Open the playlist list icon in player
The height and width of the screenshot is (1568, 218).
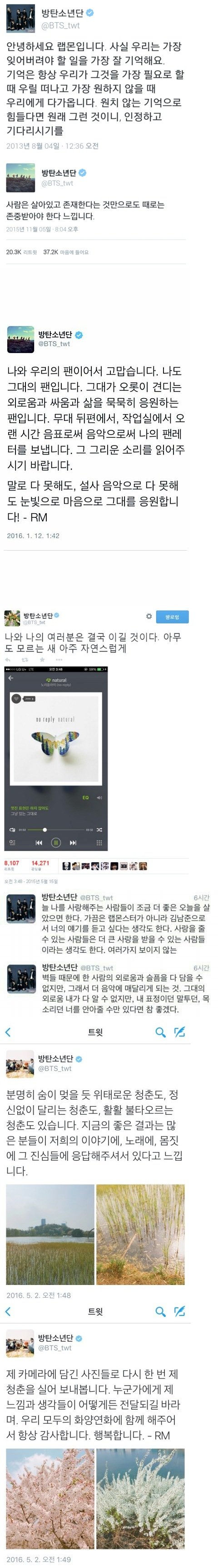click(12, 842)
